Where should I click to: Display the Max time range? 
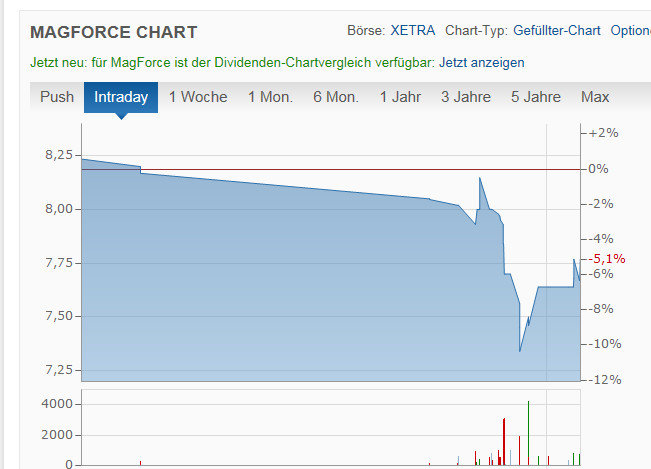pos(595,97)
